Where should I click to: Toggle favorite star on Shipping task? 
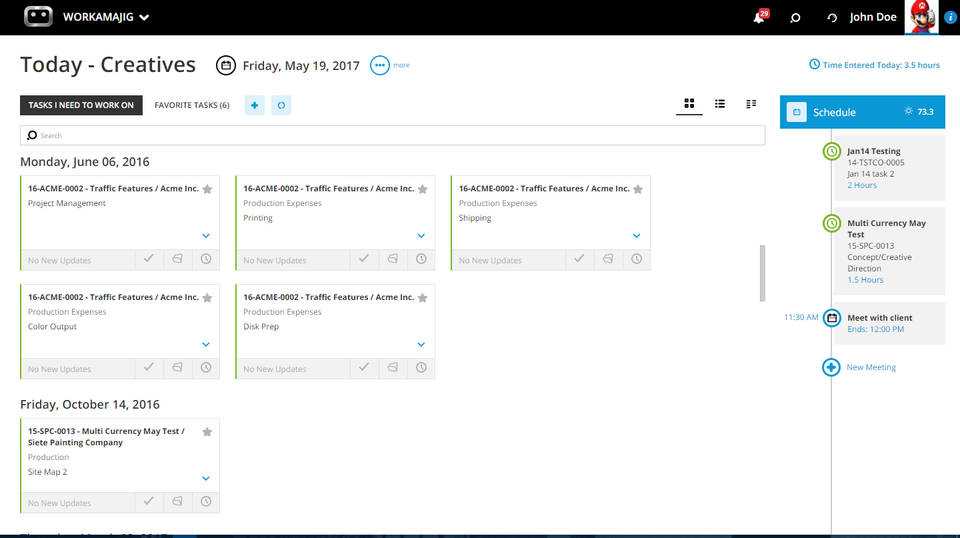(x=638, y=189)
